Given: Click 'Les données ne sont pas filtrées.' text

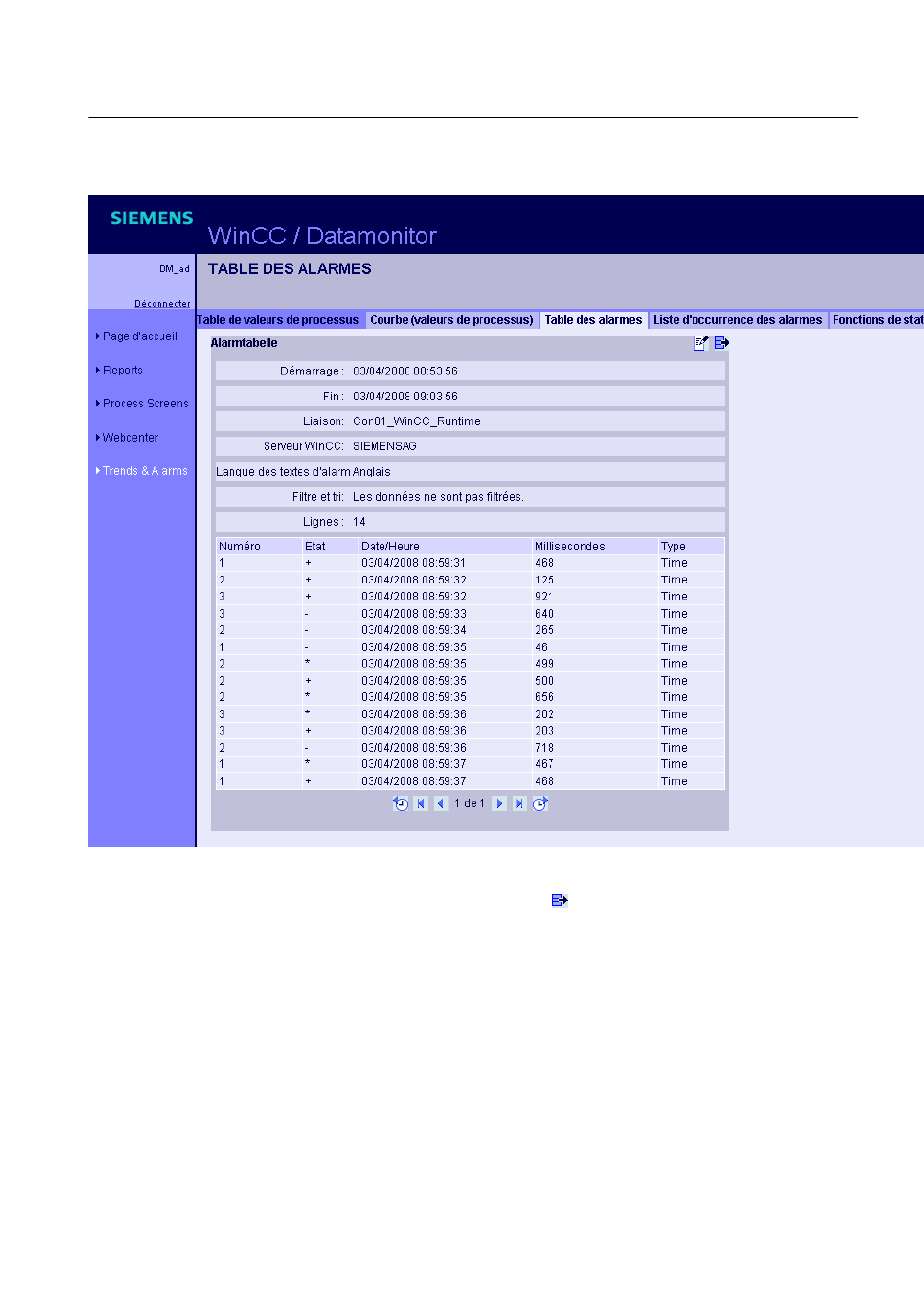Looking at the screenshot, I should 439,497.
